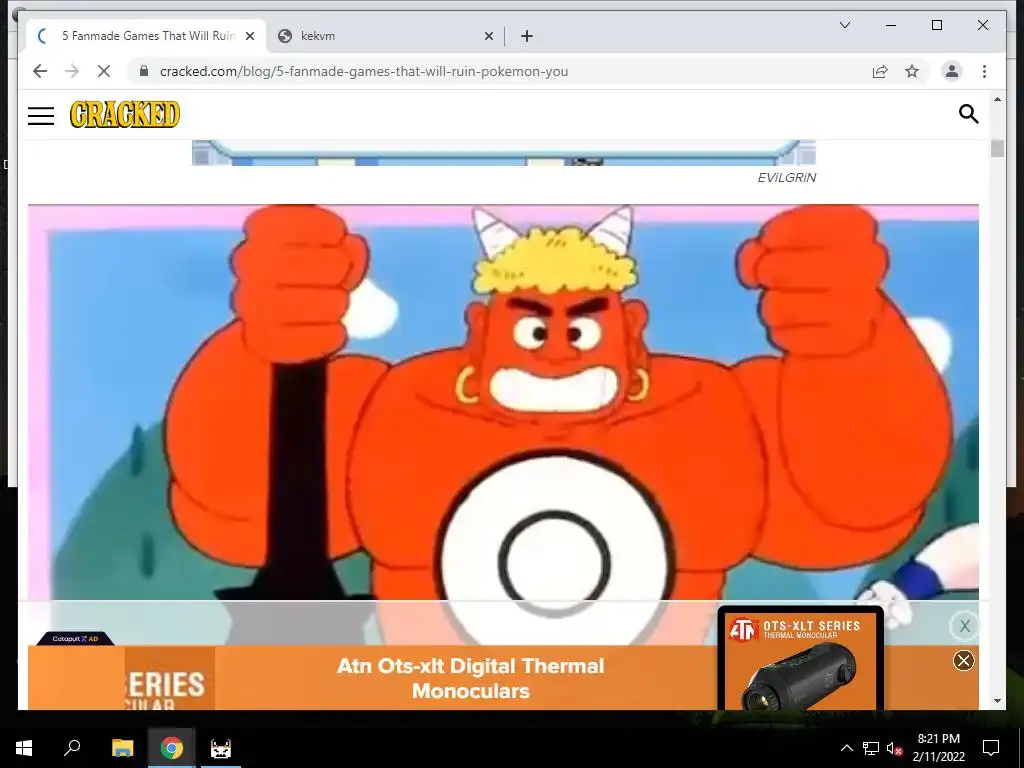Stop loading the page

click(104, 71)
